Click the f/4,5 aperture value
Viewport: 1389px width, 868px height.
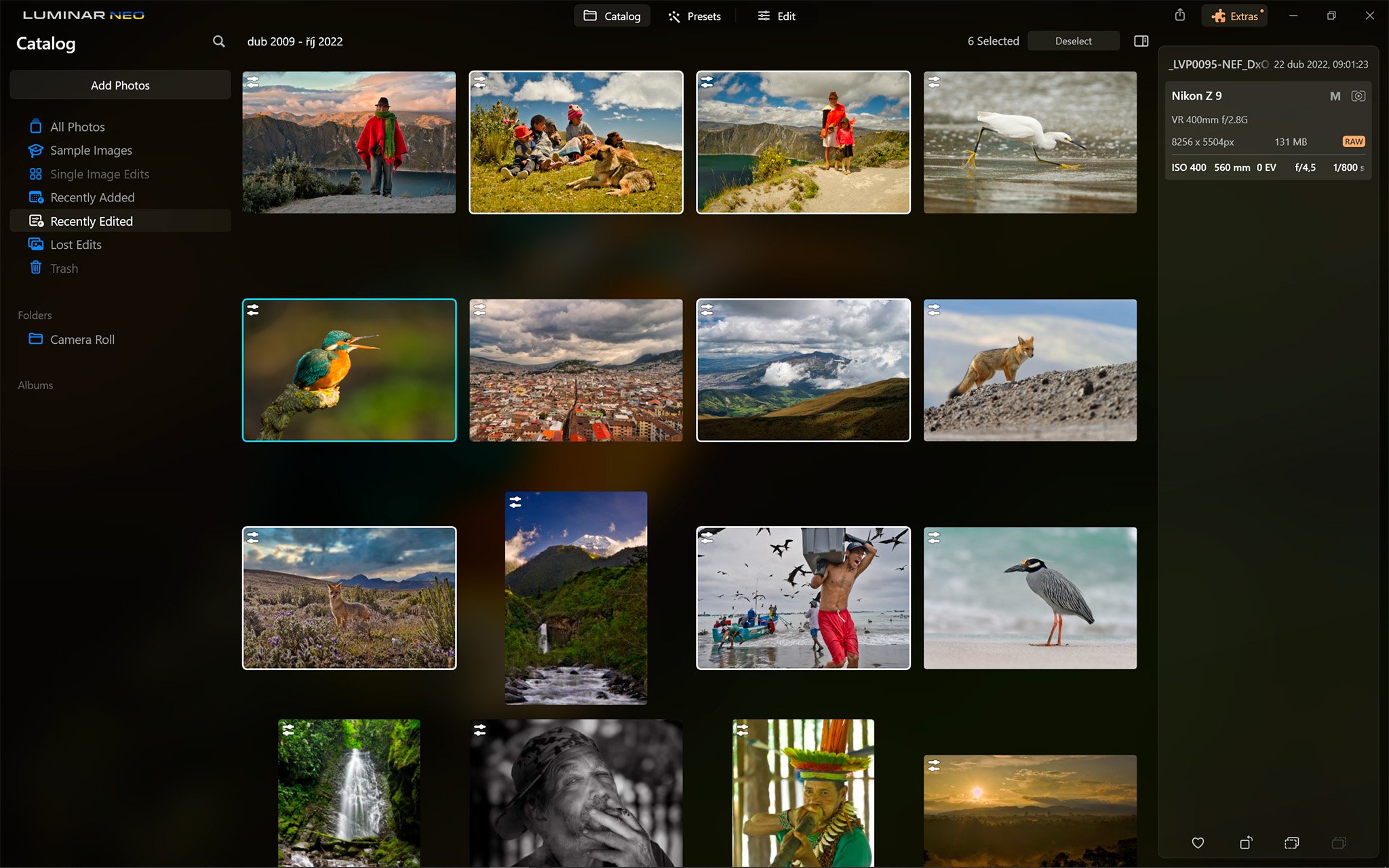tap(1305, 167)
